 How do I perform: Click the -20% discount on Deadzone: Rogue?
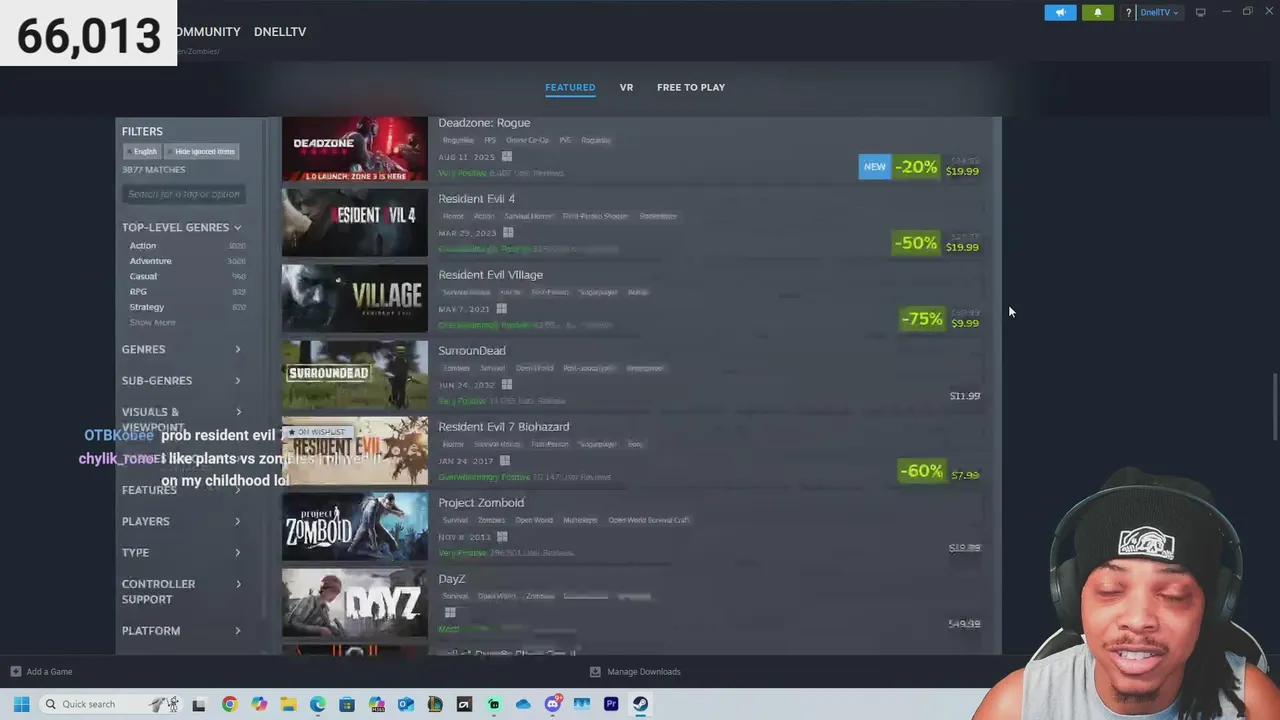(916, 167)
